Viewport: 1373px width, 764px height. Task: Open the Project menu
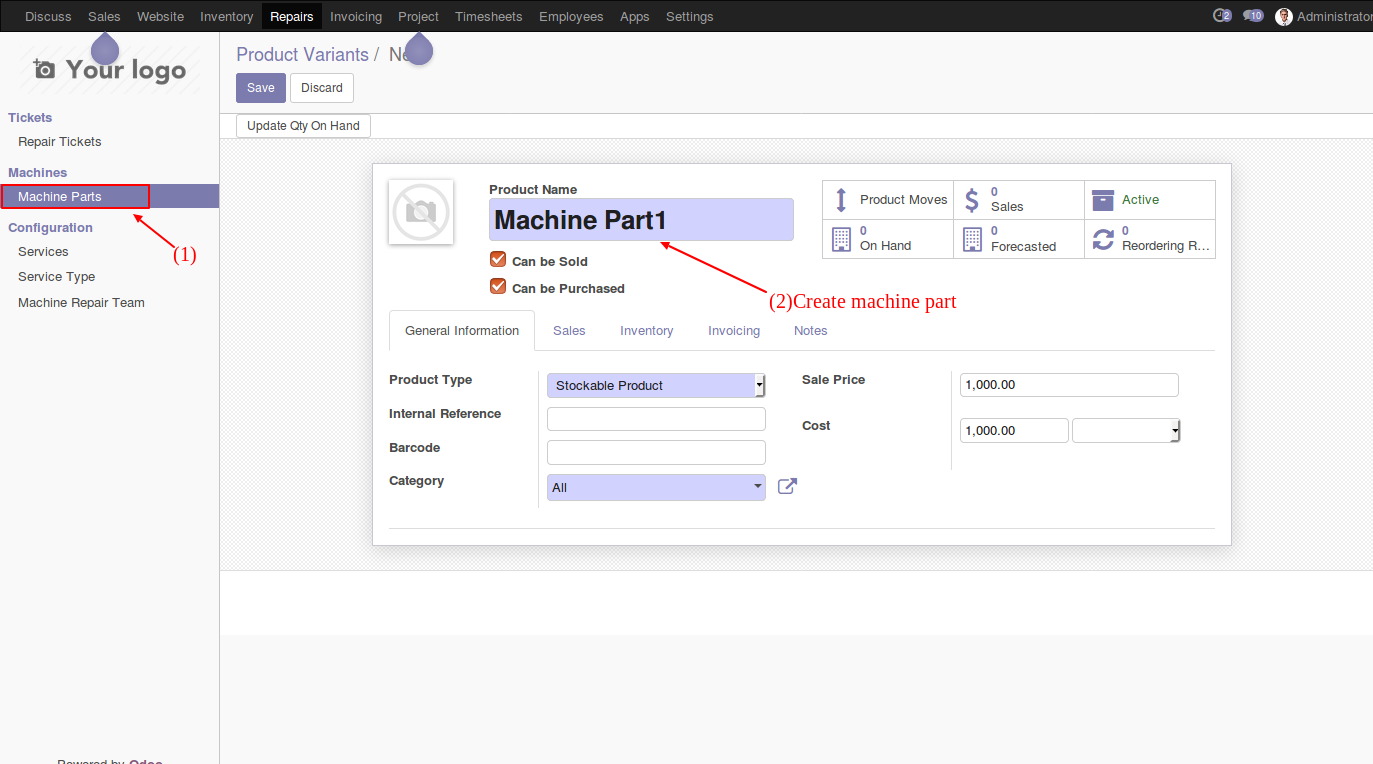(418, 16)
